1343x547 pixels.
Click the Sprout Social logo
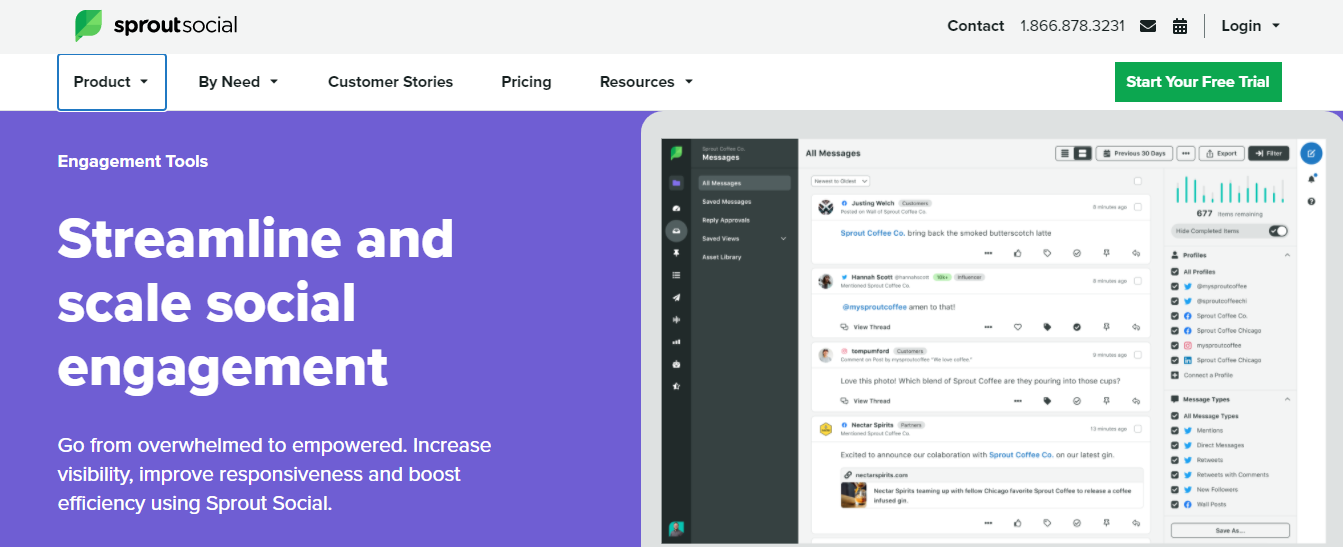click(156, 26)
